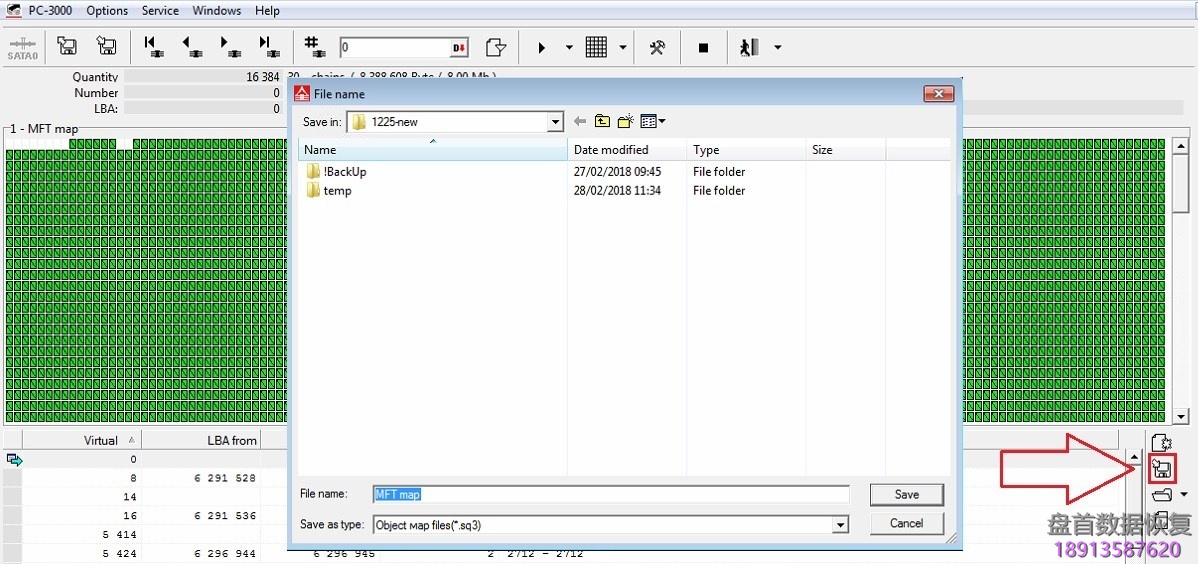1198x564 pixels.
Task: Go back with the dialog's back arrow
Action: [580, 122]
